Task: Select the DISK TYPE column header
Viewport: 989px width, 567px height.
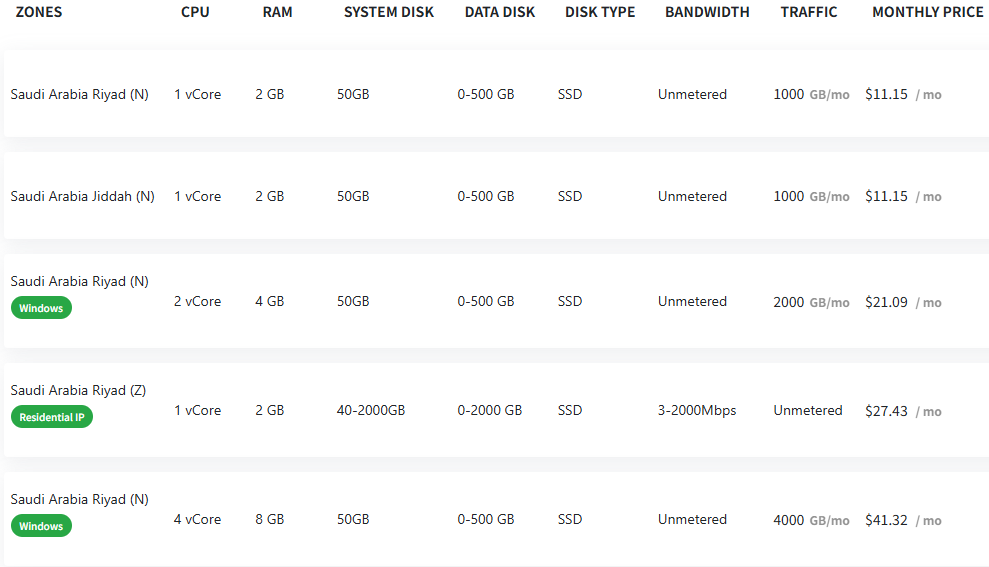Action: tap(600, 12)
